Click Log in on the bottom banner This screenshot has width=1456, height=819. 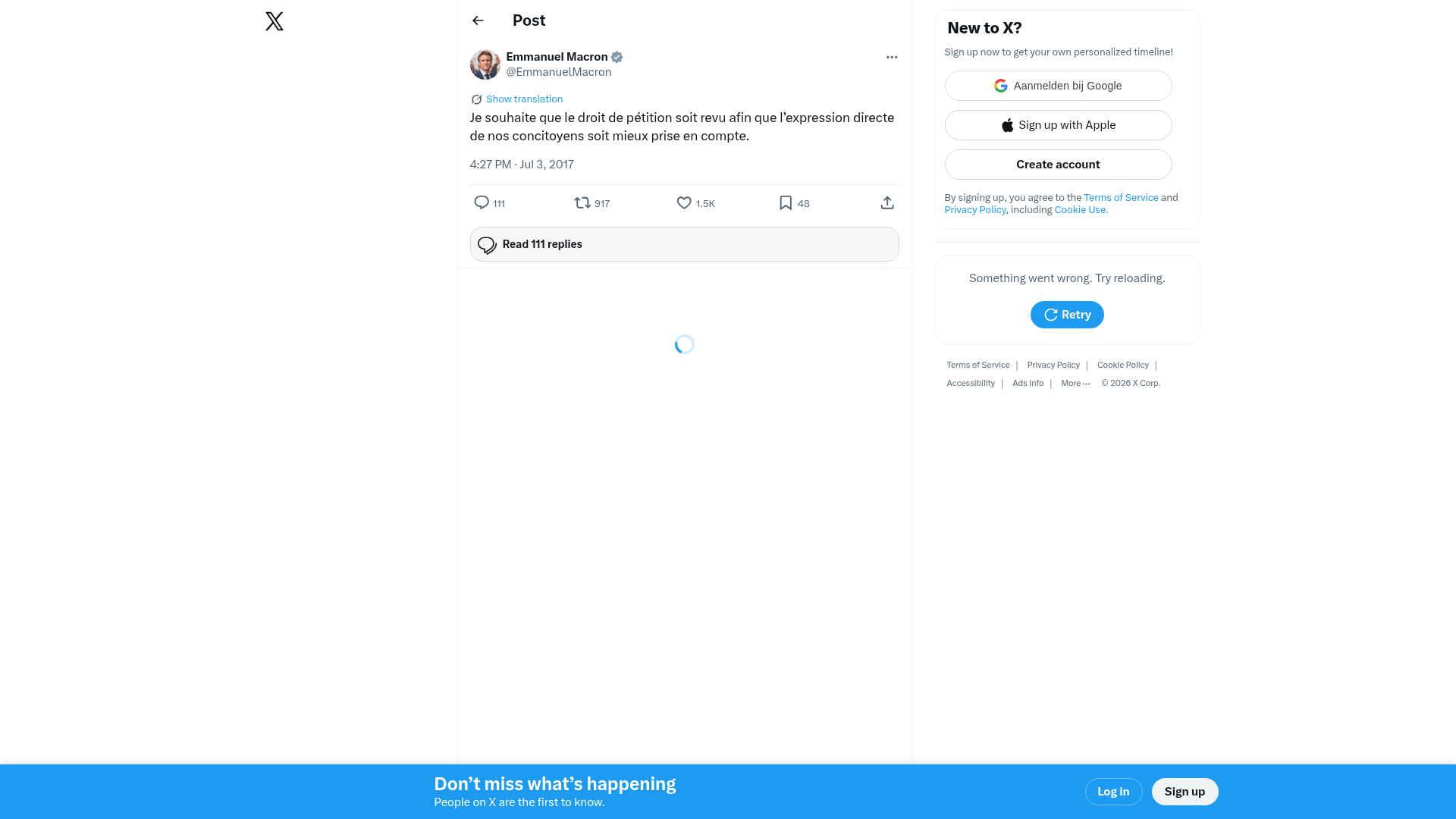(x=1113, y=792)
